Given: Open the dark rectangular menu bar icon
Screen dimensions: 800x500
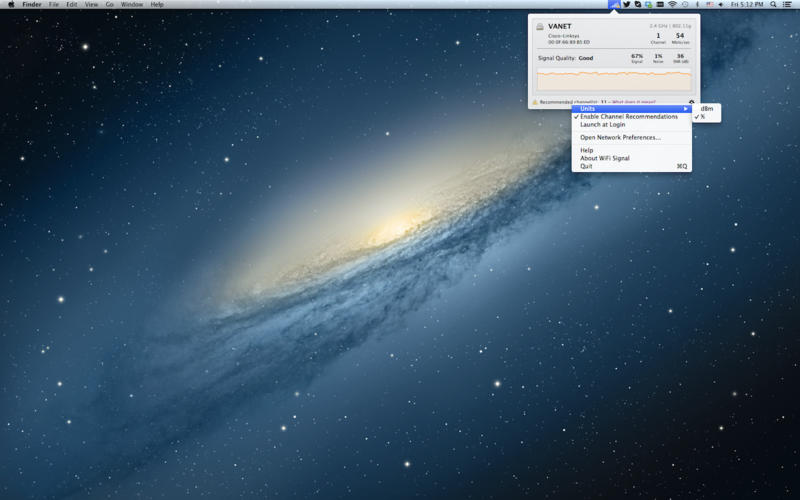Looking at the screenshot, I should [x=660, y=4].
